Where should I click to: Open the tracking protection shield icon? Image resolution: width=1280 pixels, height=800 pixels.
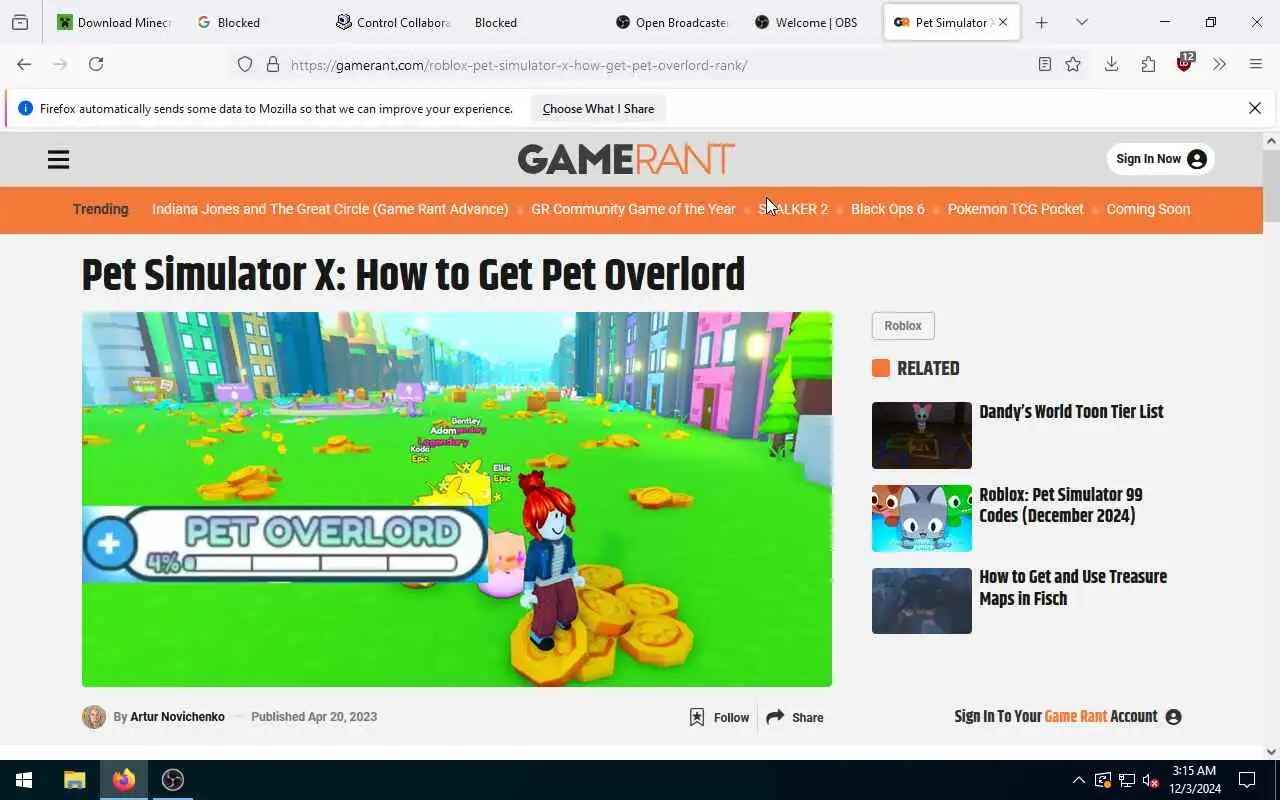245,65
